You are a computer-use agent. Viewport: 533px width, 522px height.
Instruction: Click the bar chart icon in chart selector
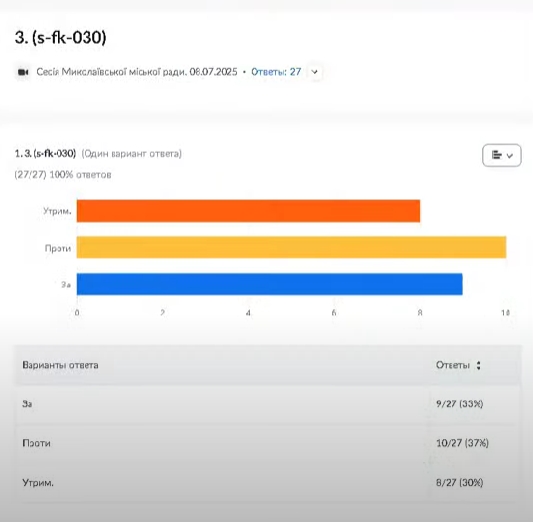(x=497, y=155)
